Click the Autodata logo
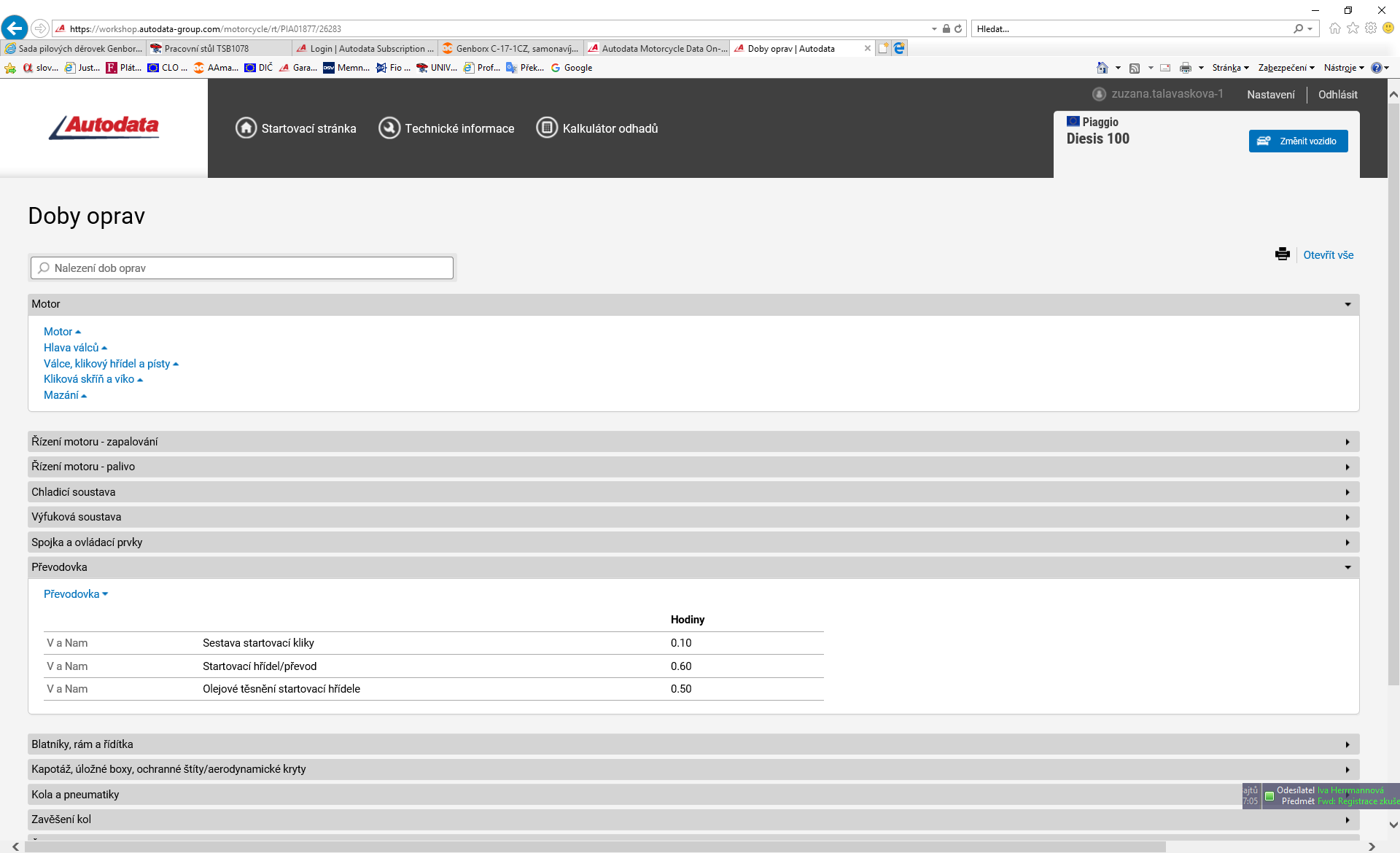Viewport: 1400px width, 853px height. click(x=104, y=128)
